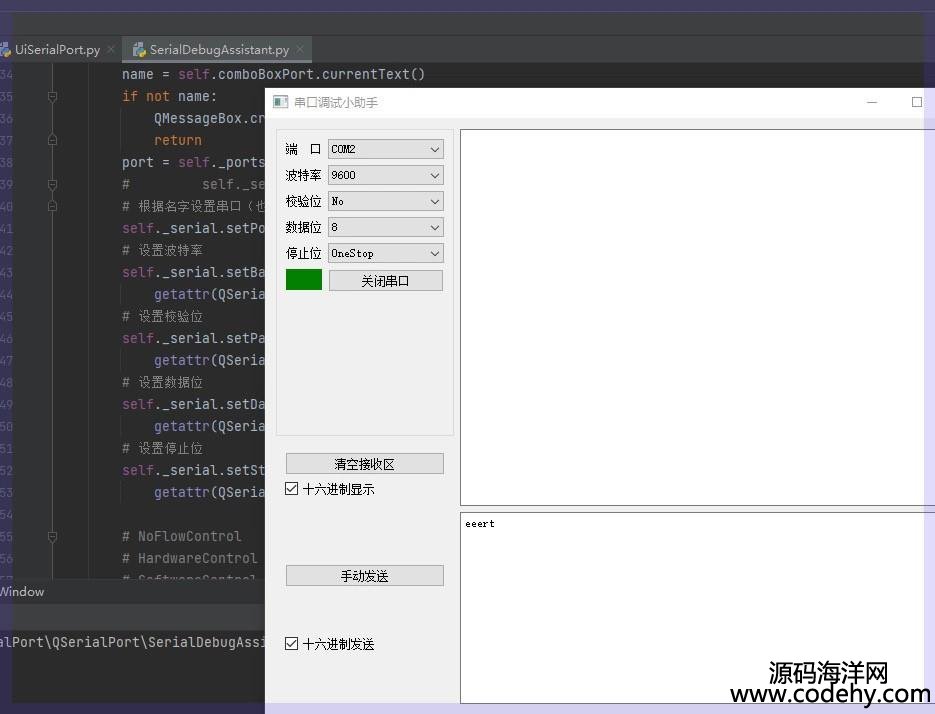Click the '# 设置停止位' comment line
935x714 pixels.
[x=162, y=449]
